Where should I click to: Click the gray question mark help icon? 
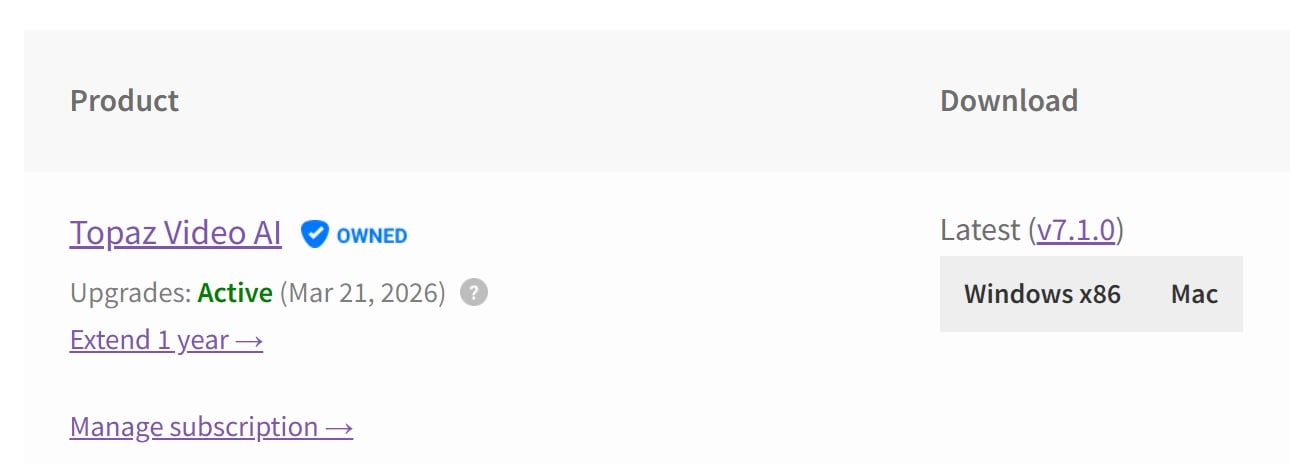click(474, 293)
